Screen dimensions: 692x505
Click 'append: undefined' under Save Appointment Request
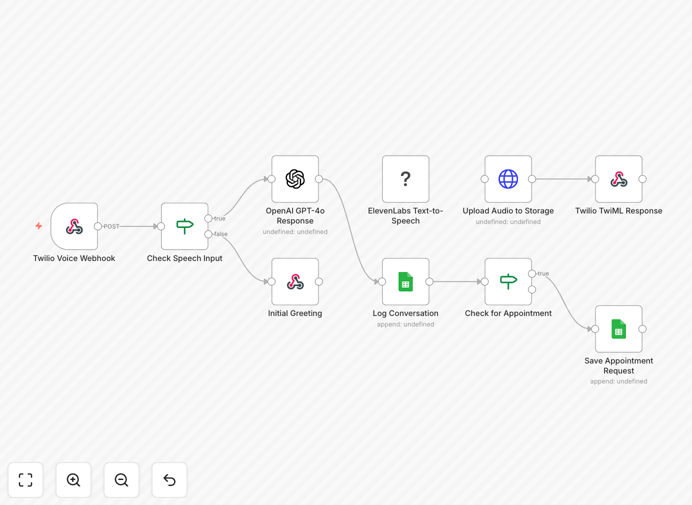(x=619, y=381)
